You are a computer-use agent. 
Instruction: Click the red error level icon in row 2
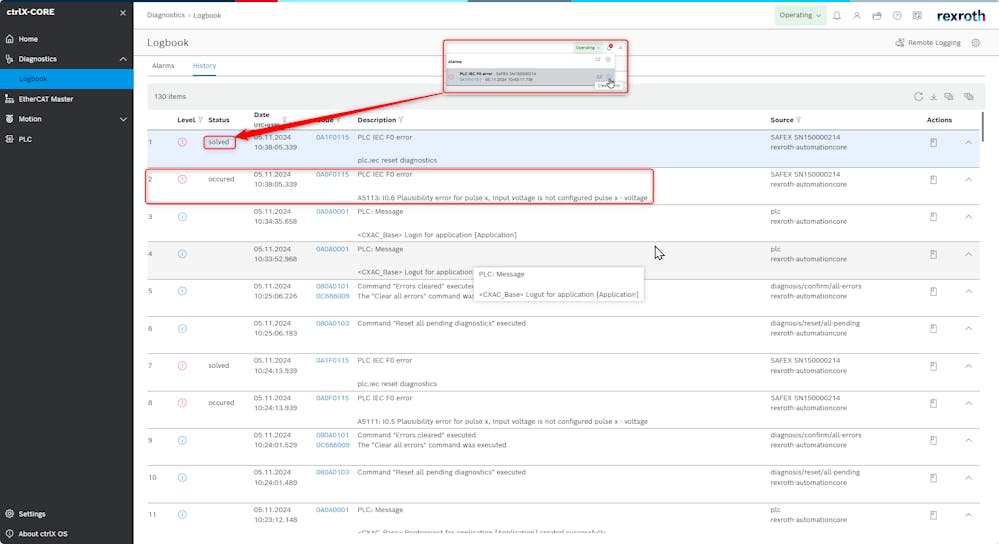pyautogui.click(x=182, y=179)
